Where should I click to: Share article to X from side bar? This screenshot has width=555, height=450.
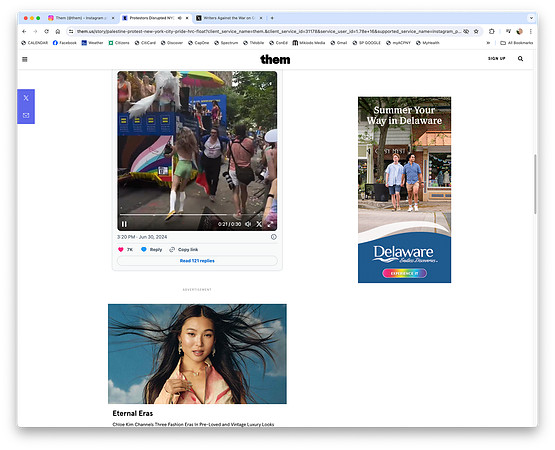click(x=26, y=98)
